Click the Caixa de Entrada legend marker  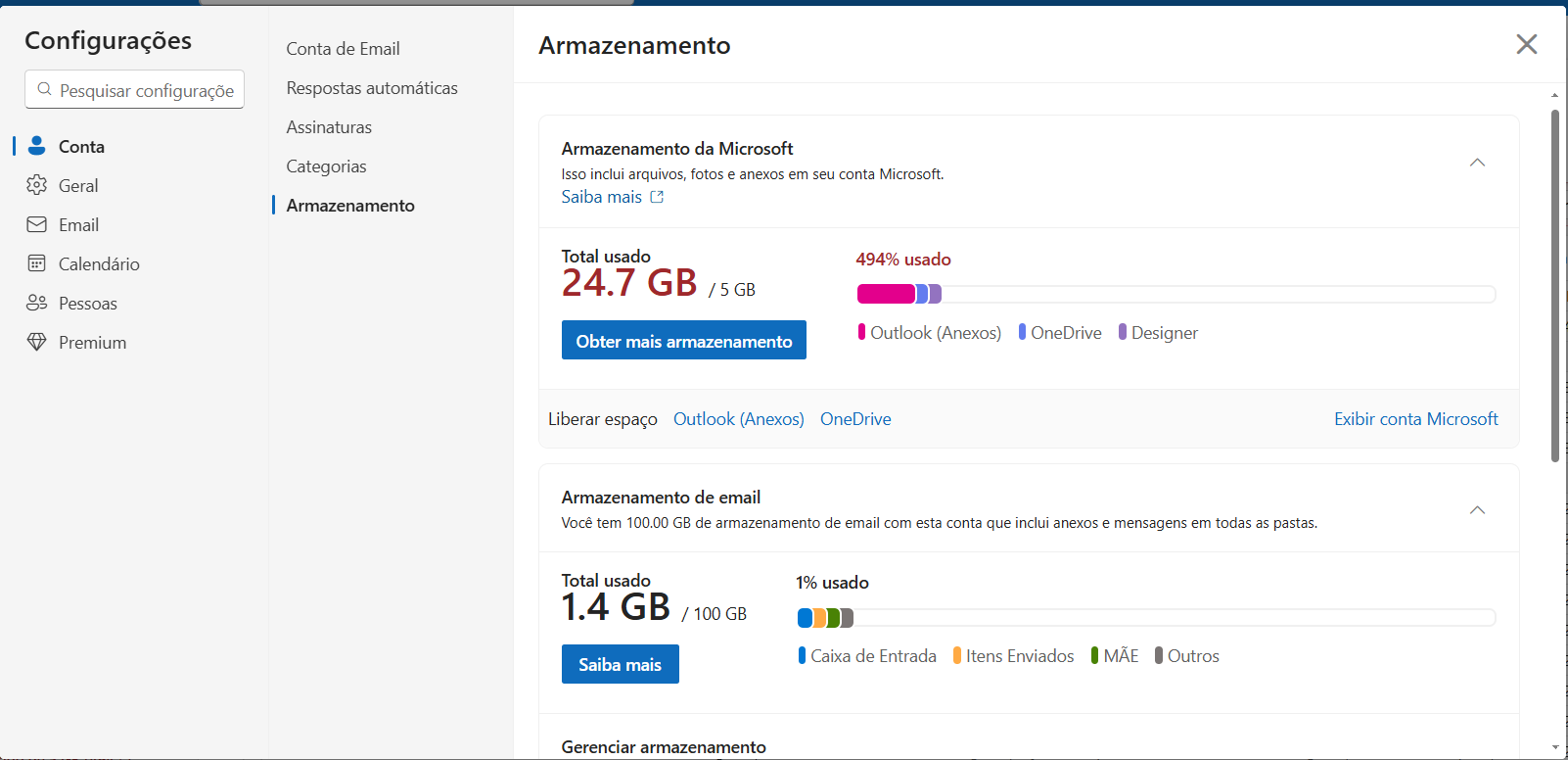(802, 655)
